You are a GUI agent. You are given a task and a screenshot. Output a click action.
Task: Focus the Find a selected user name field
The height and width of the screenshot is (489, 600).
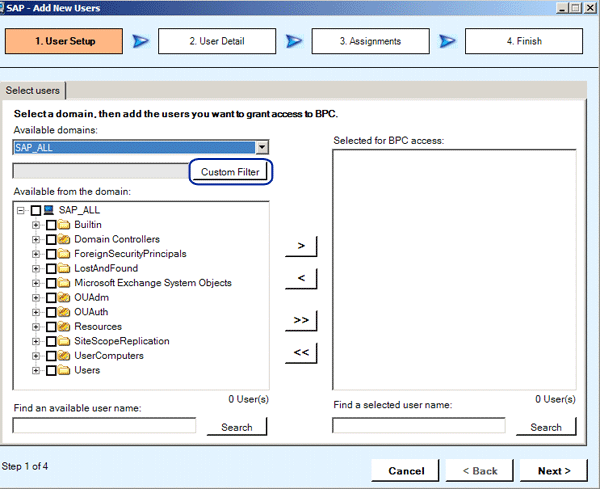(x=419, y=425)
